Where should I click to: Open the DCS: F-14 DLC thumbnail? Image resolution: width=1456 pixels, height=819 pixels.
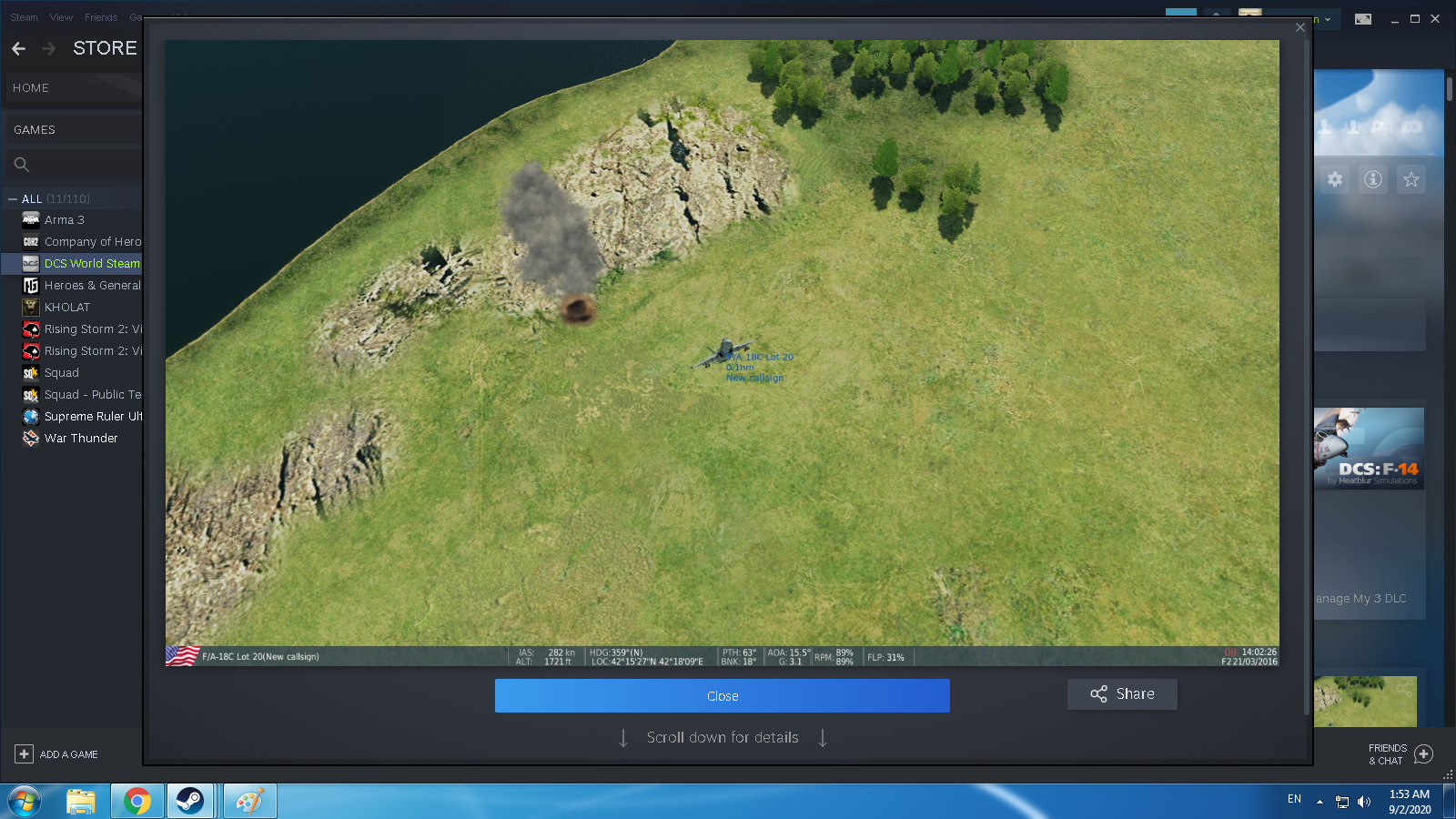click(1369, 449)
